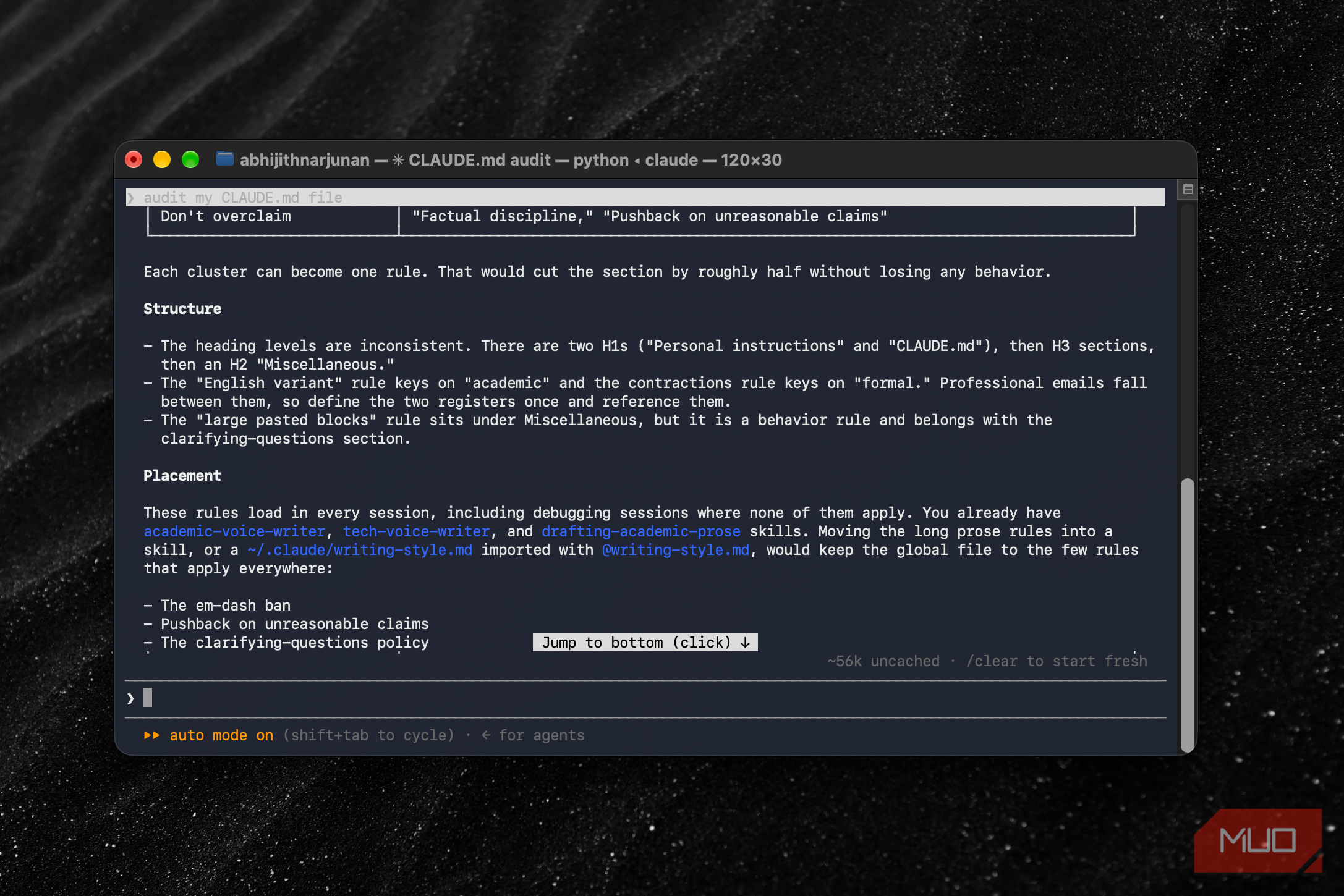
Task: Open the drafting-academic-prose skill link
Action: pyautogui.click(x=641, y=531)
